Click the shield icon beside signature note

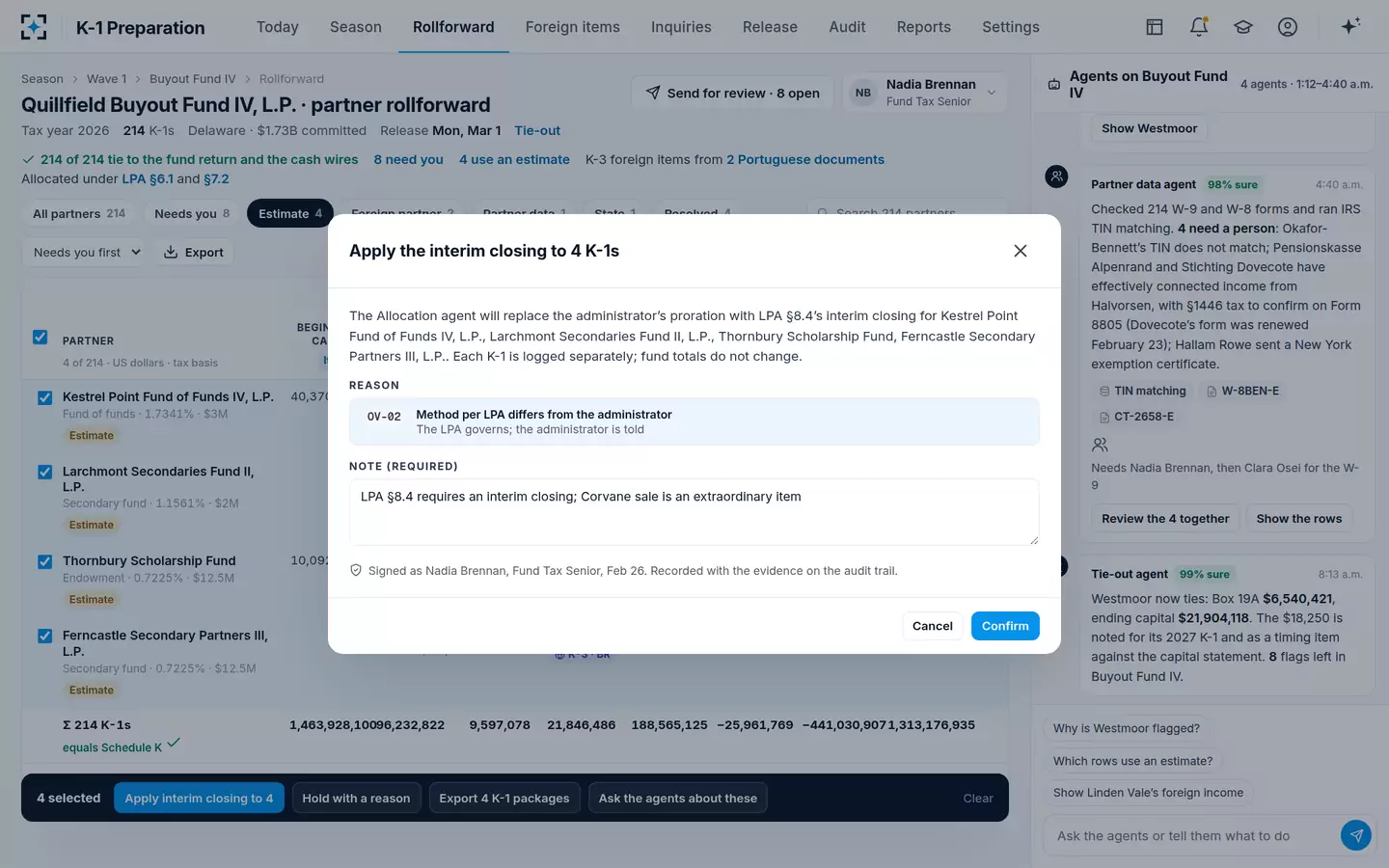click(x=356, y=571)
